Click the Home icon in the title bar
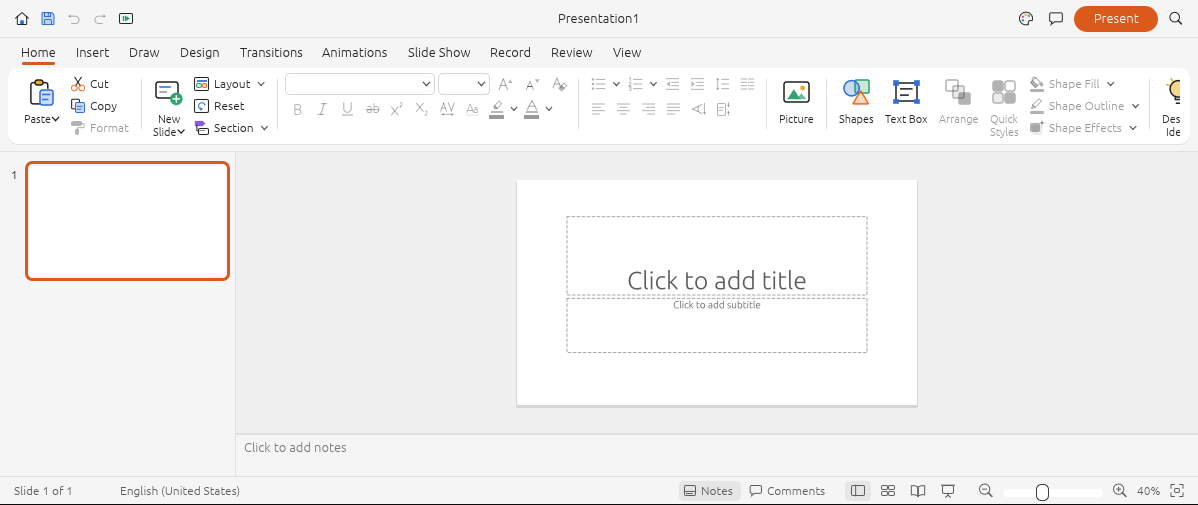This screenshot has height=505, width=1198. [22, 18]
